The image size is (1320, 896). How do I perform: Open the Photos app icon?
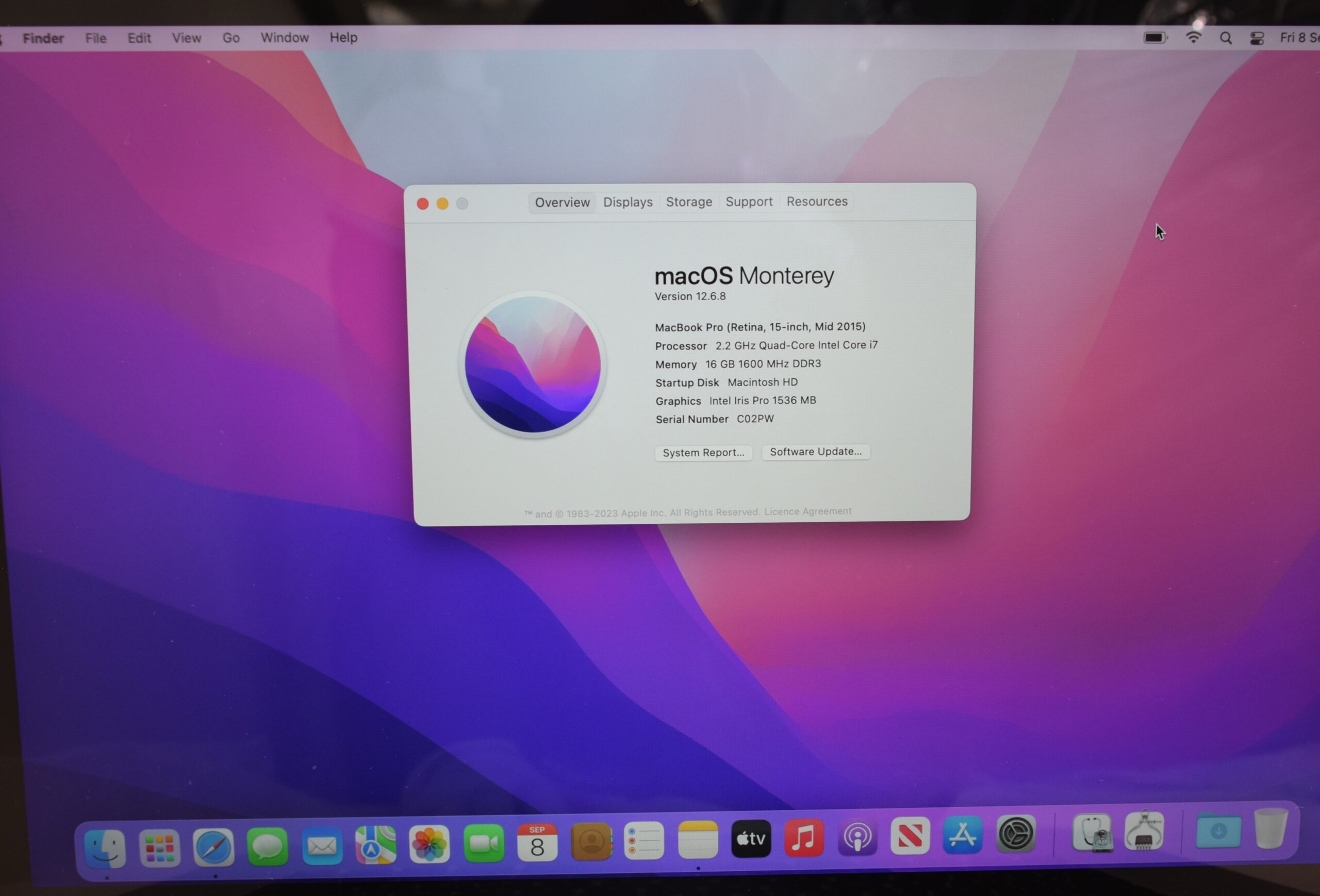click(430, 844)
